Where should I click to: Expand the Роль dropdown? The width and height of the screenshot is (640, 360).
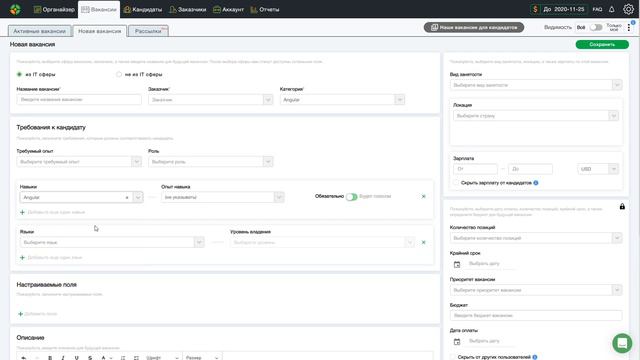point(210,162)
